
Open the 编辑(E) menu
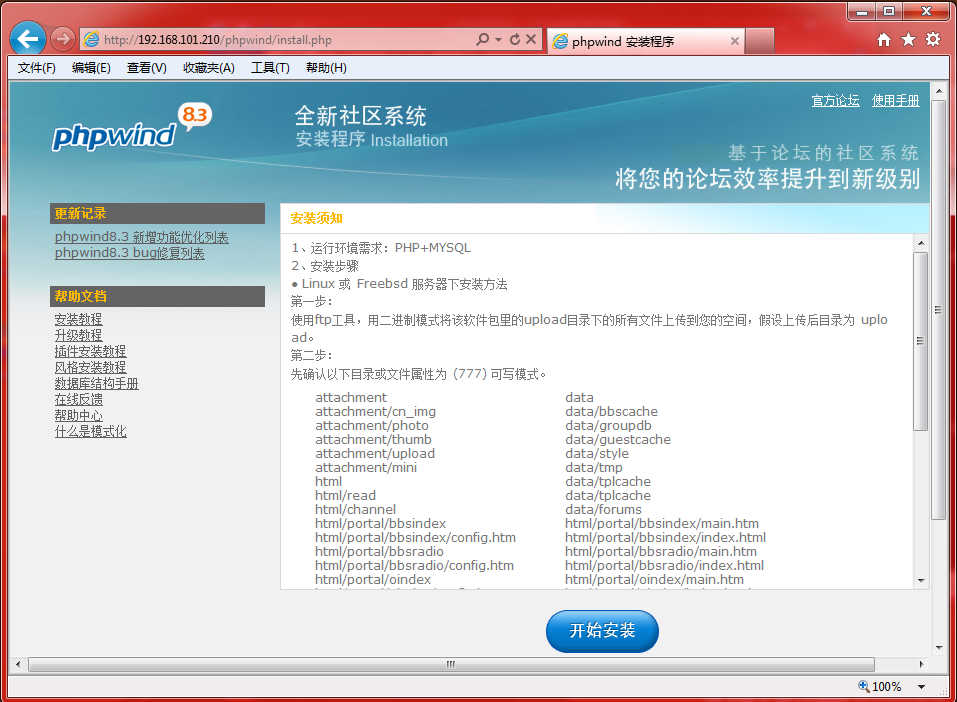tap(91, 68)
